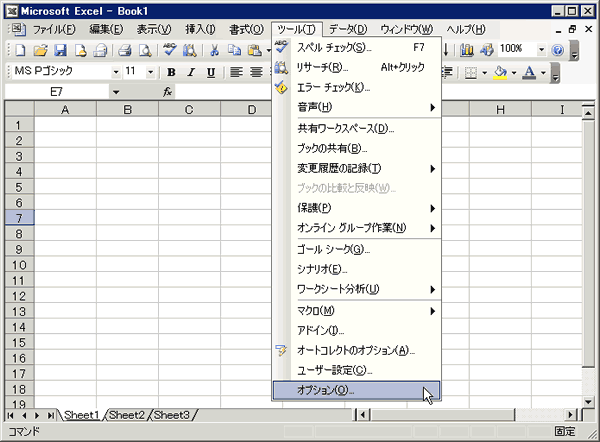
Task: Open the Font Color dropdown arrow
Action: 543,72
